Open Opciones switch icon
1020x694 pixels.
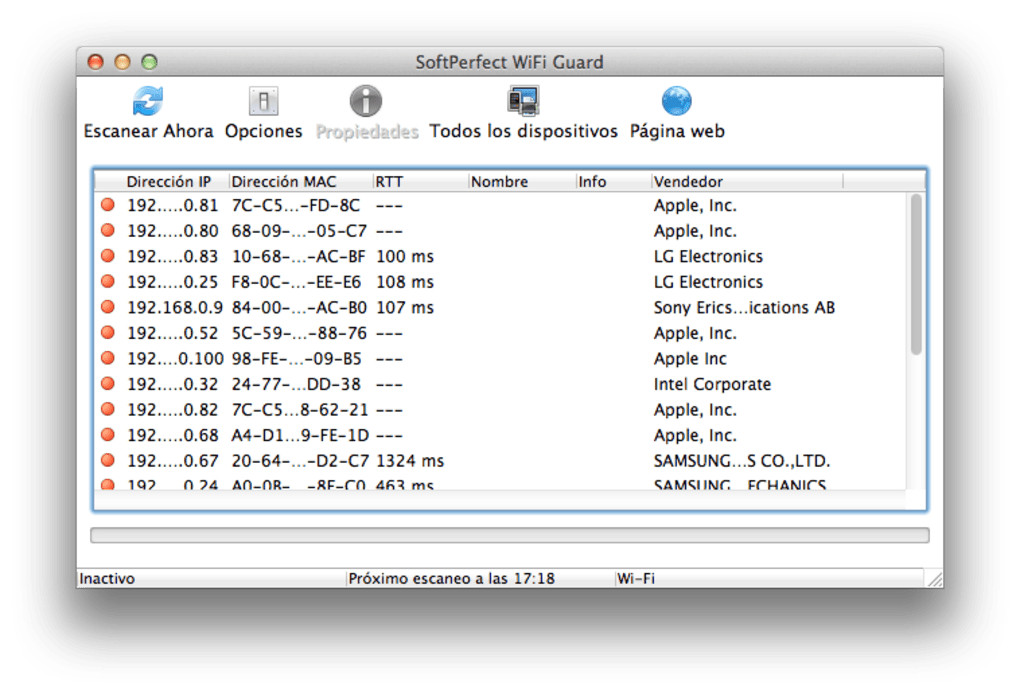263,101
